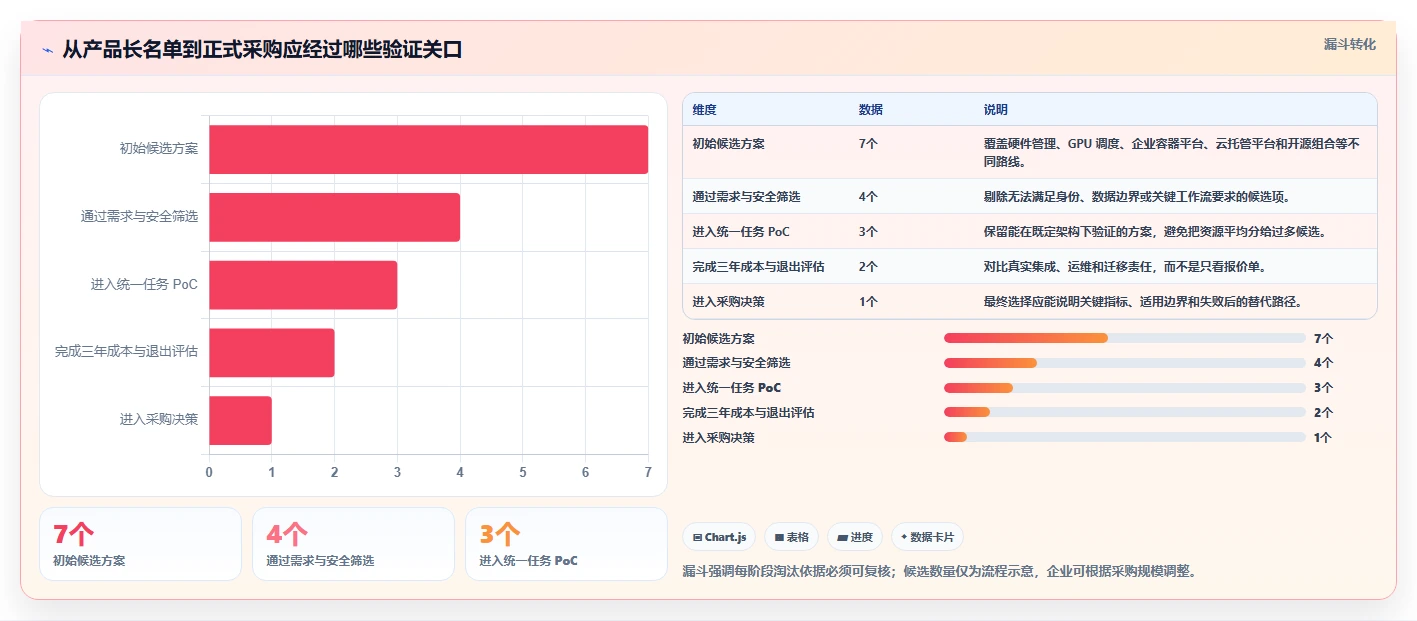The width and height of the screenshot is (1417, 621).
Task: Click the 维度 column header
Action: click(x=704, y=110)
